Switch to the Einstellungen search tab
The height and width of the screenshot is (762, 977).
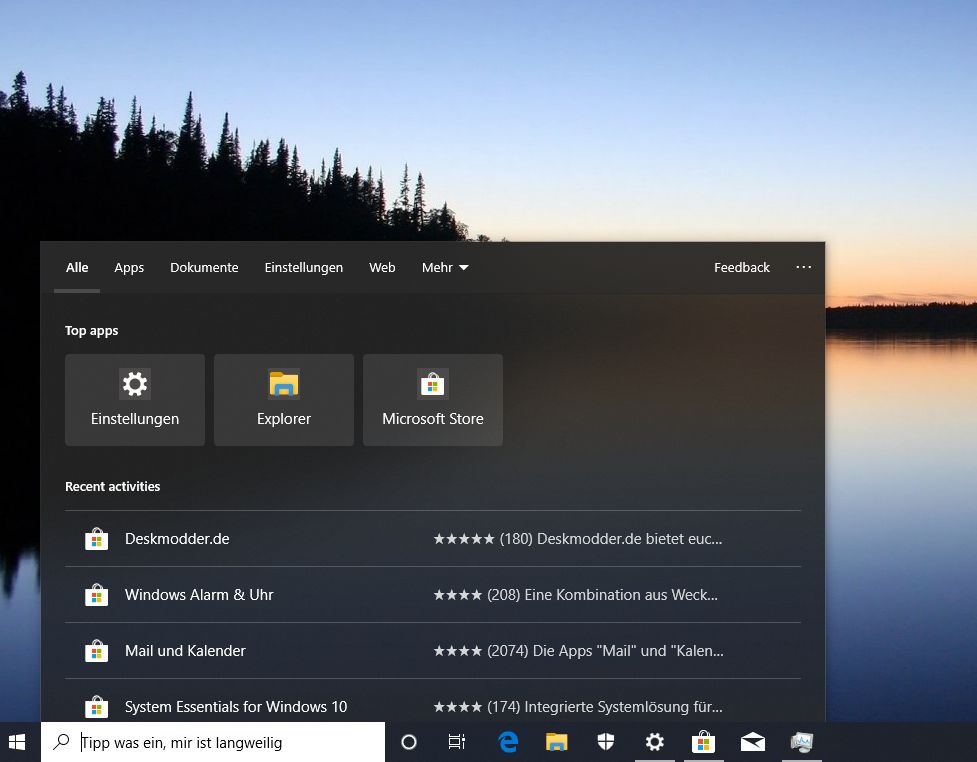coord(303,268)
